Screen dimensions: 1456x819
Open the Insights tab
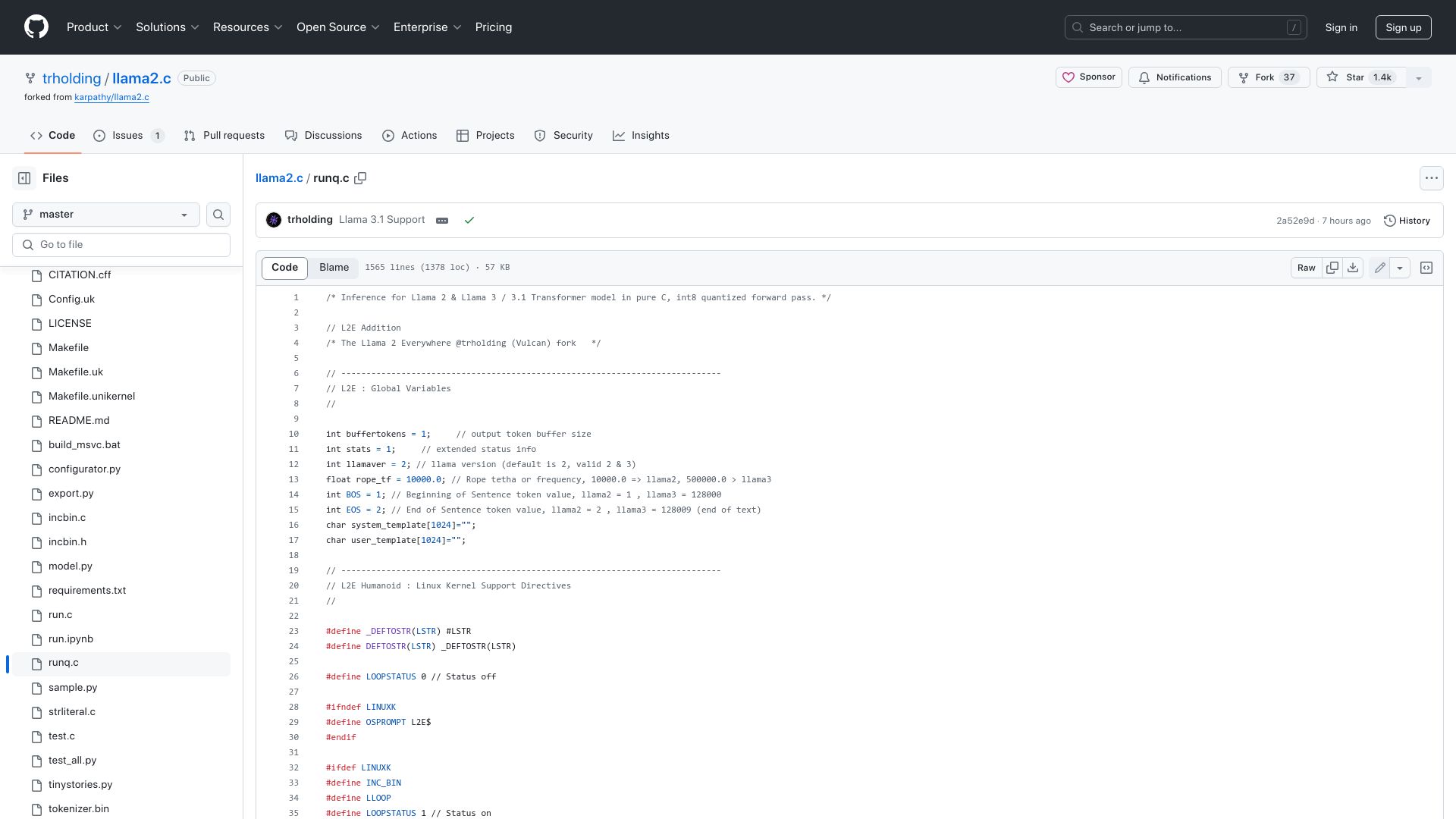point(642,136)
